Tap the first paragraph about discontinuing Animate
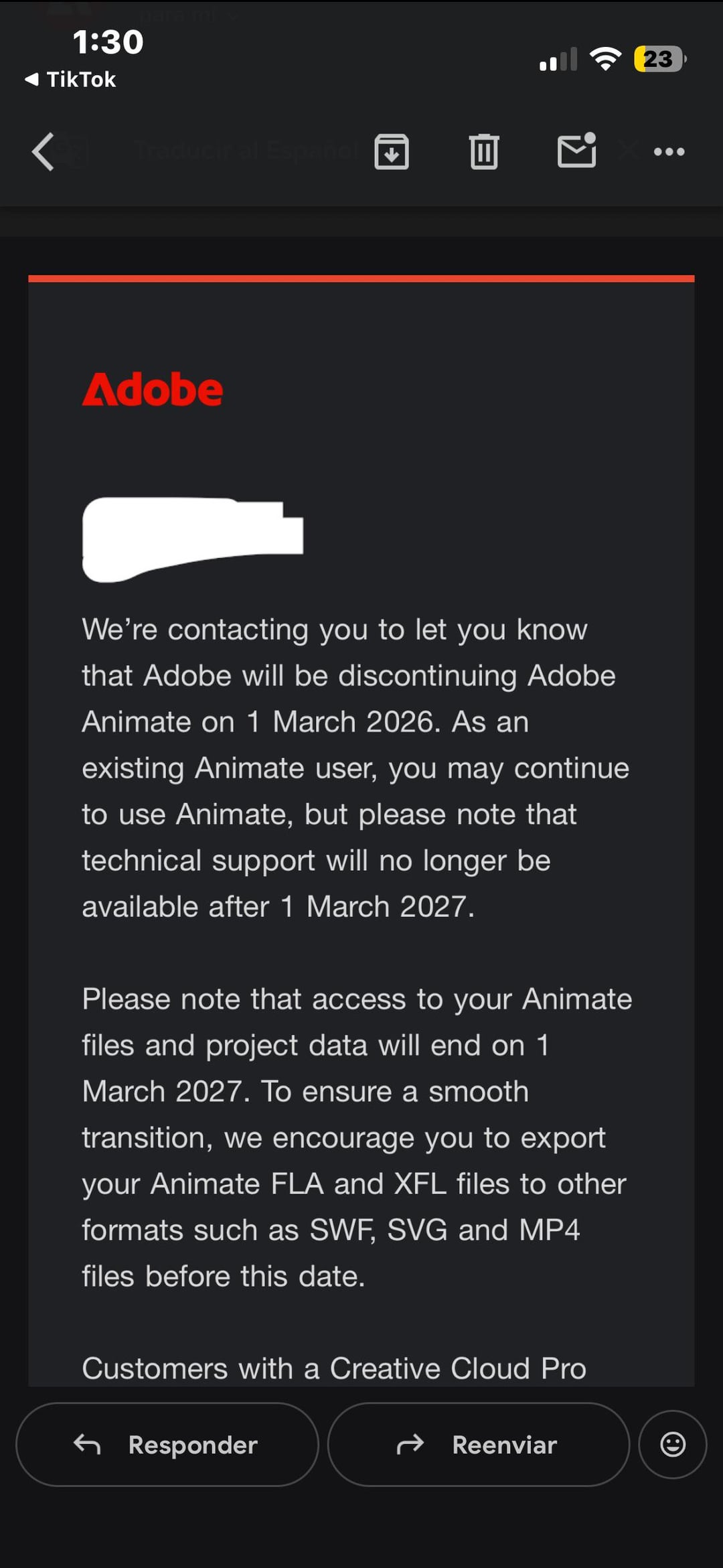The image size is (723, 1568). (355, 768)
